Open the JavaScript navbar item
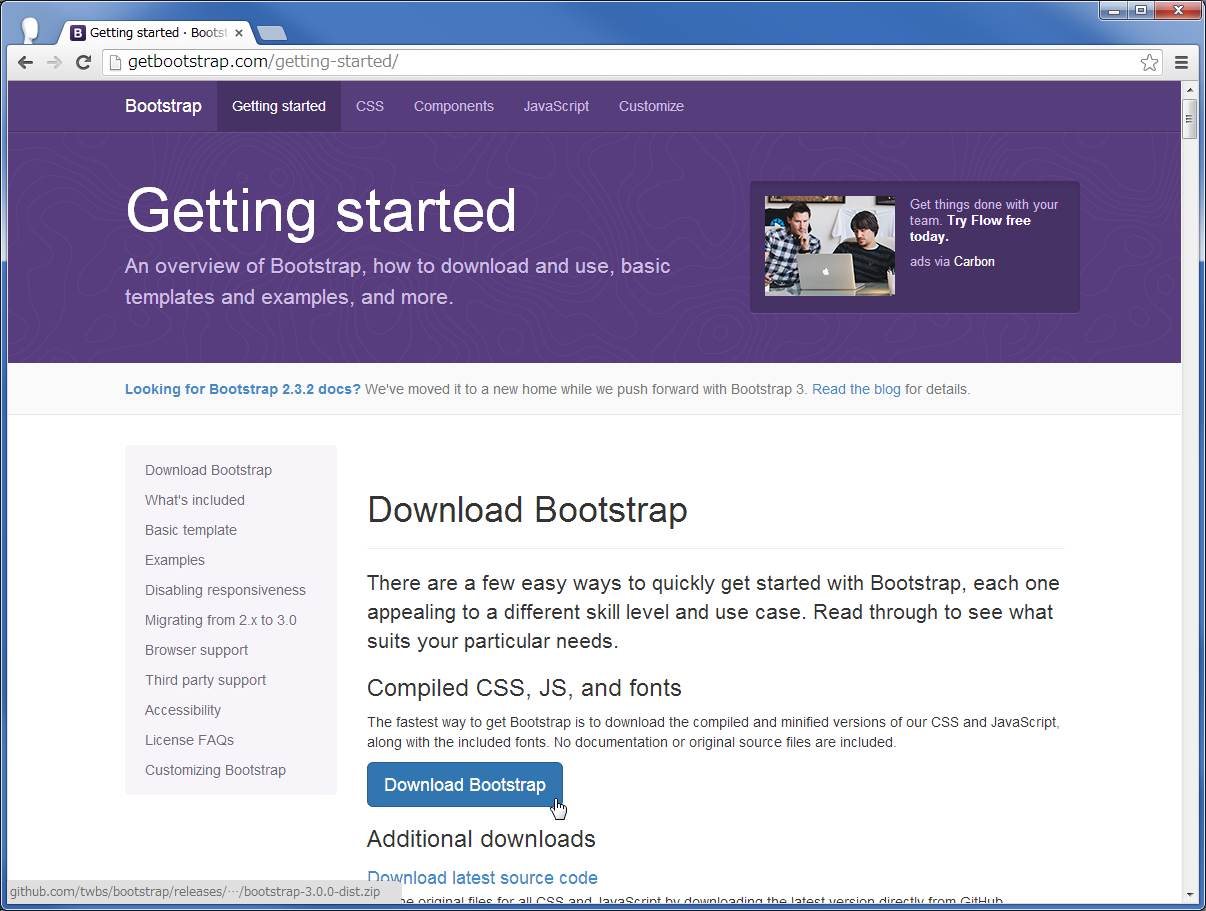1206x911 pixels. tap(556, 106)
